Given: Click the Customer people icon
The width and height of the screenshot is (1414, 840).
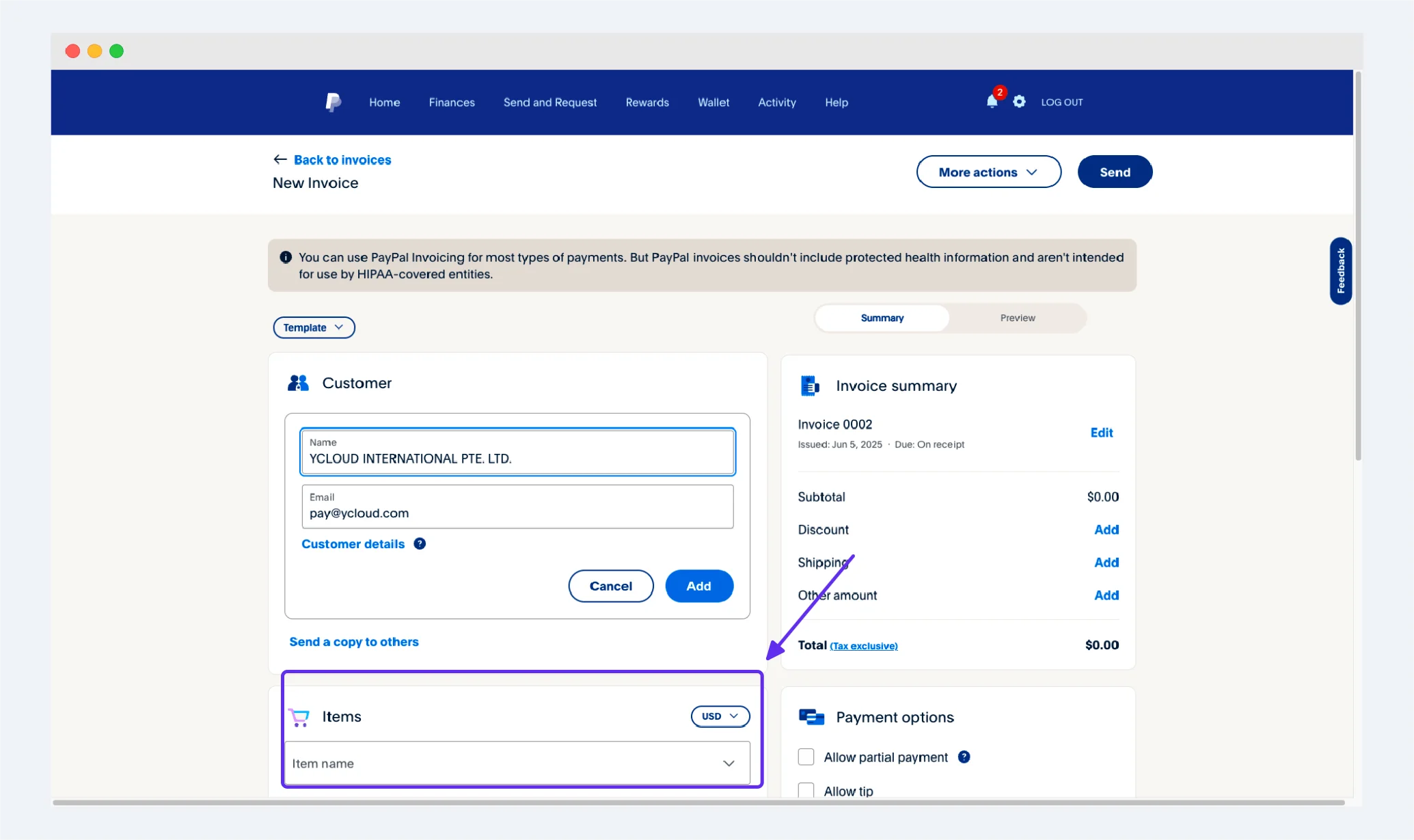Looking at the screenshot, I should click(298, 383).
